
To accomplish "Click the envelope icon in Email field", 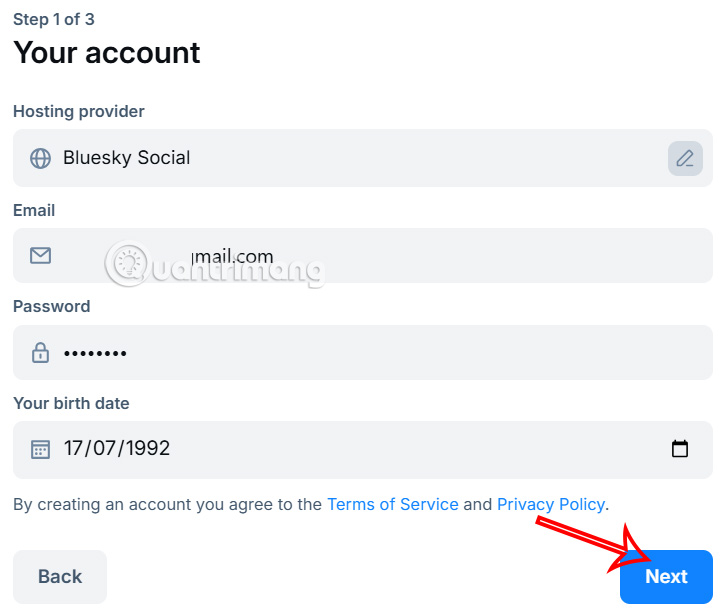I will (40, 256).
